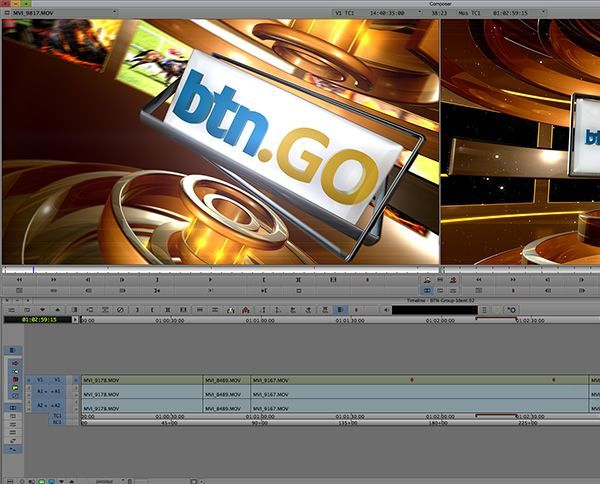Image resolution: width=600 pixels, height=484 pixels.
Task: Step back one frame in the record monitor
Action: click(548, 280)
